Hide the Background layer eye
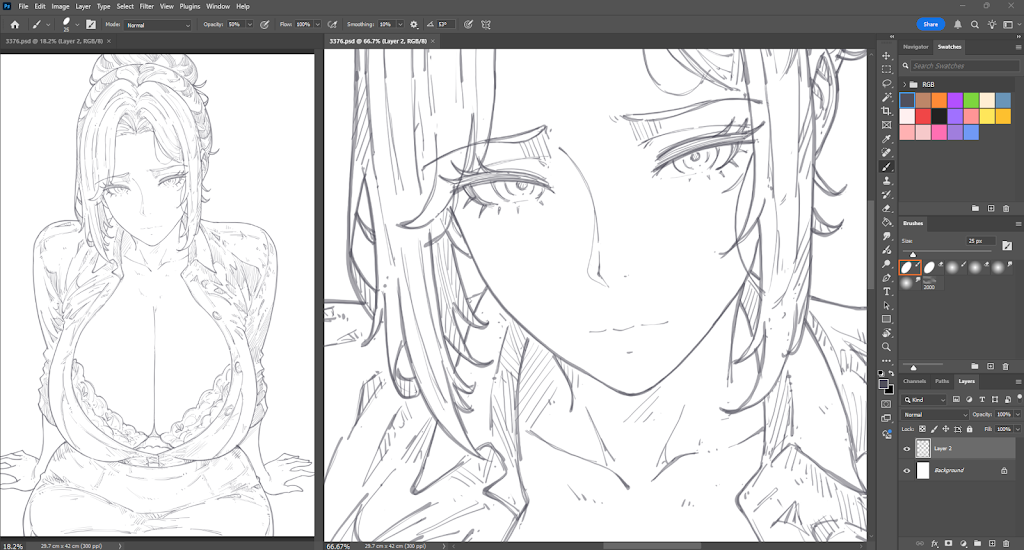Image resolution: width=1024 pixels, height=550 pixels. coord(906,470)
